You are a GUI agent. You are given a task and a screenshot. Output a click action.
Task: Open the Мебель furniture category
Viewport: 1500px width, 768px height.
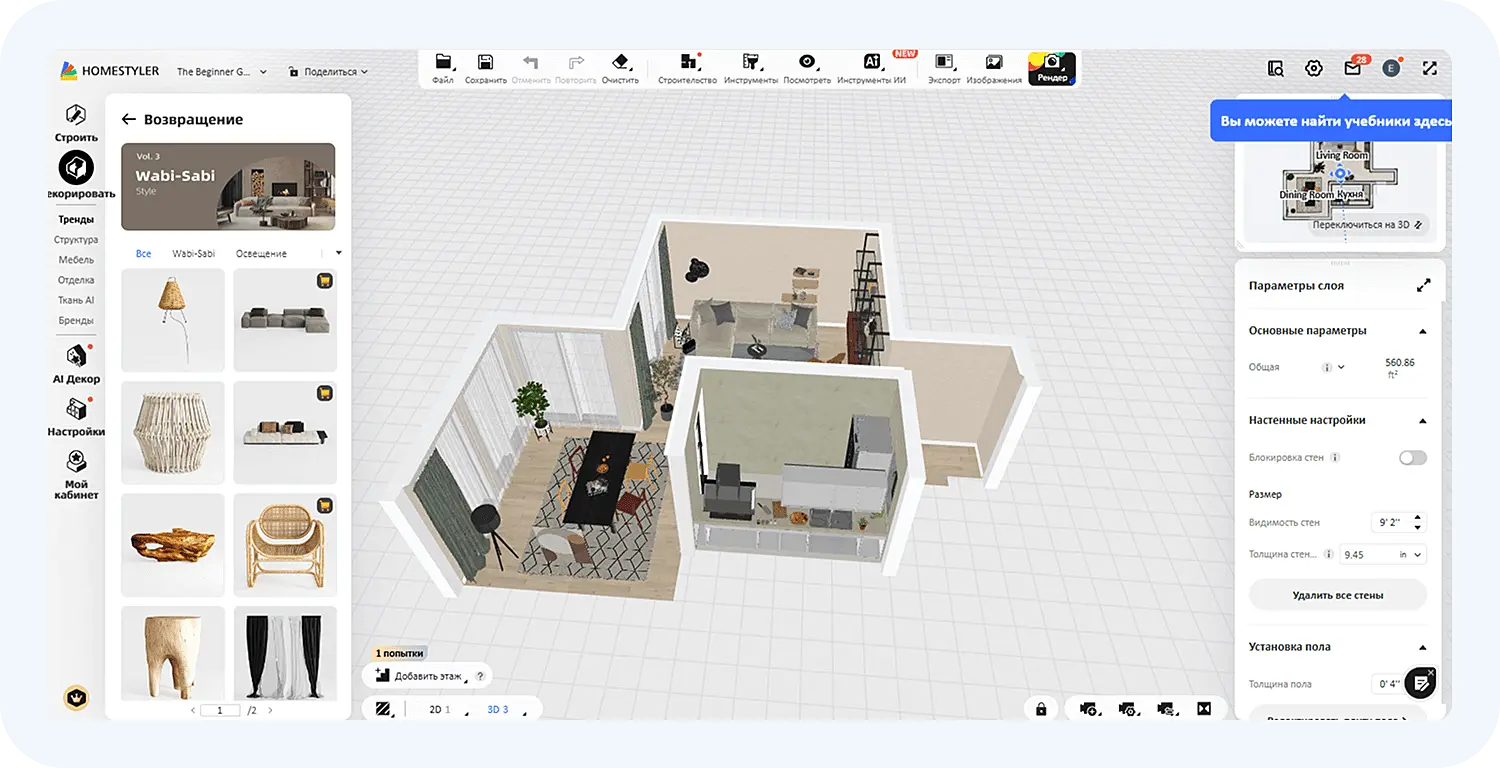pos(76,260)
